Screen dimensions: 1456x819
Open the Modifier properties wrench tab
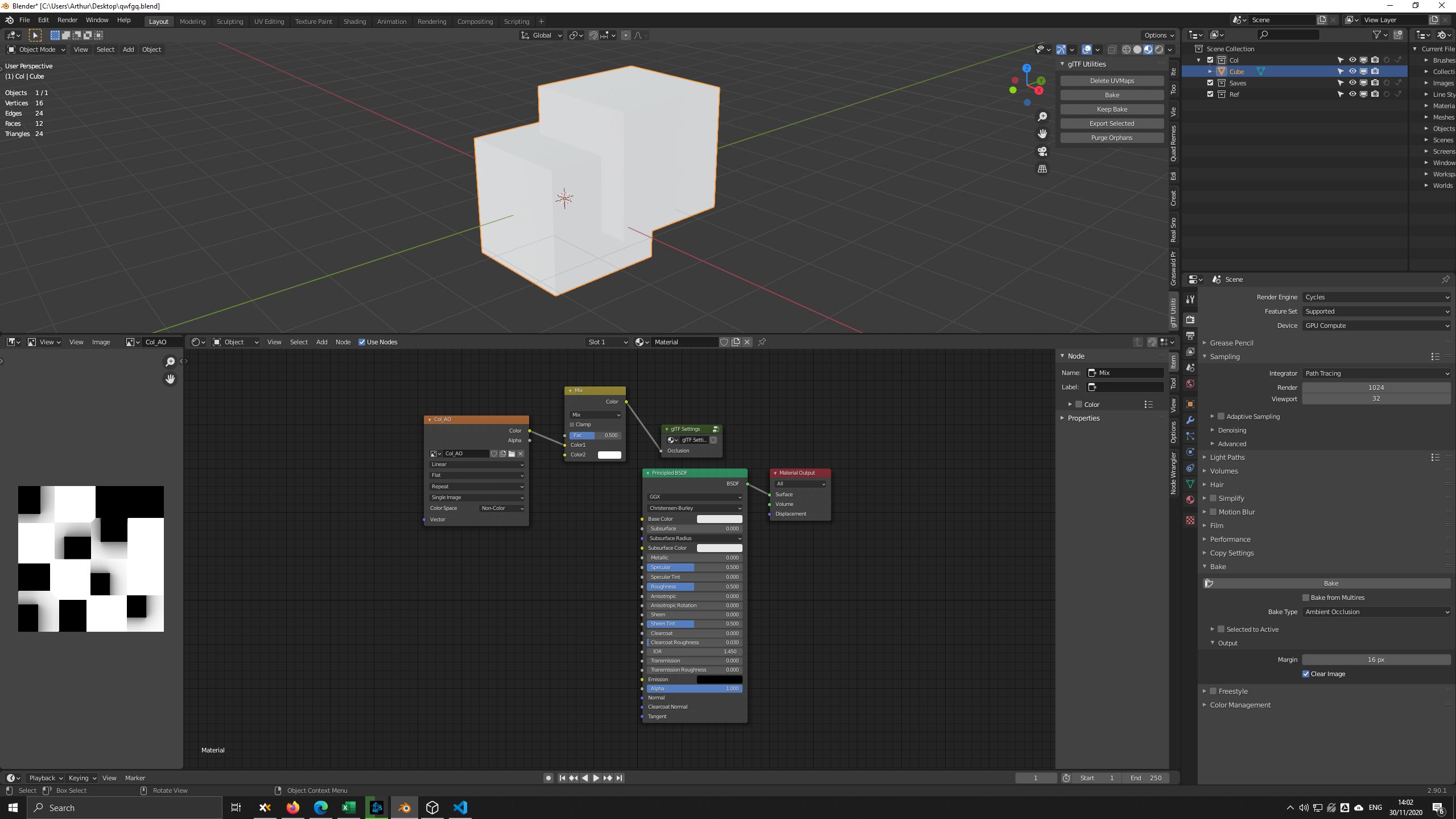pos(1190,420)
